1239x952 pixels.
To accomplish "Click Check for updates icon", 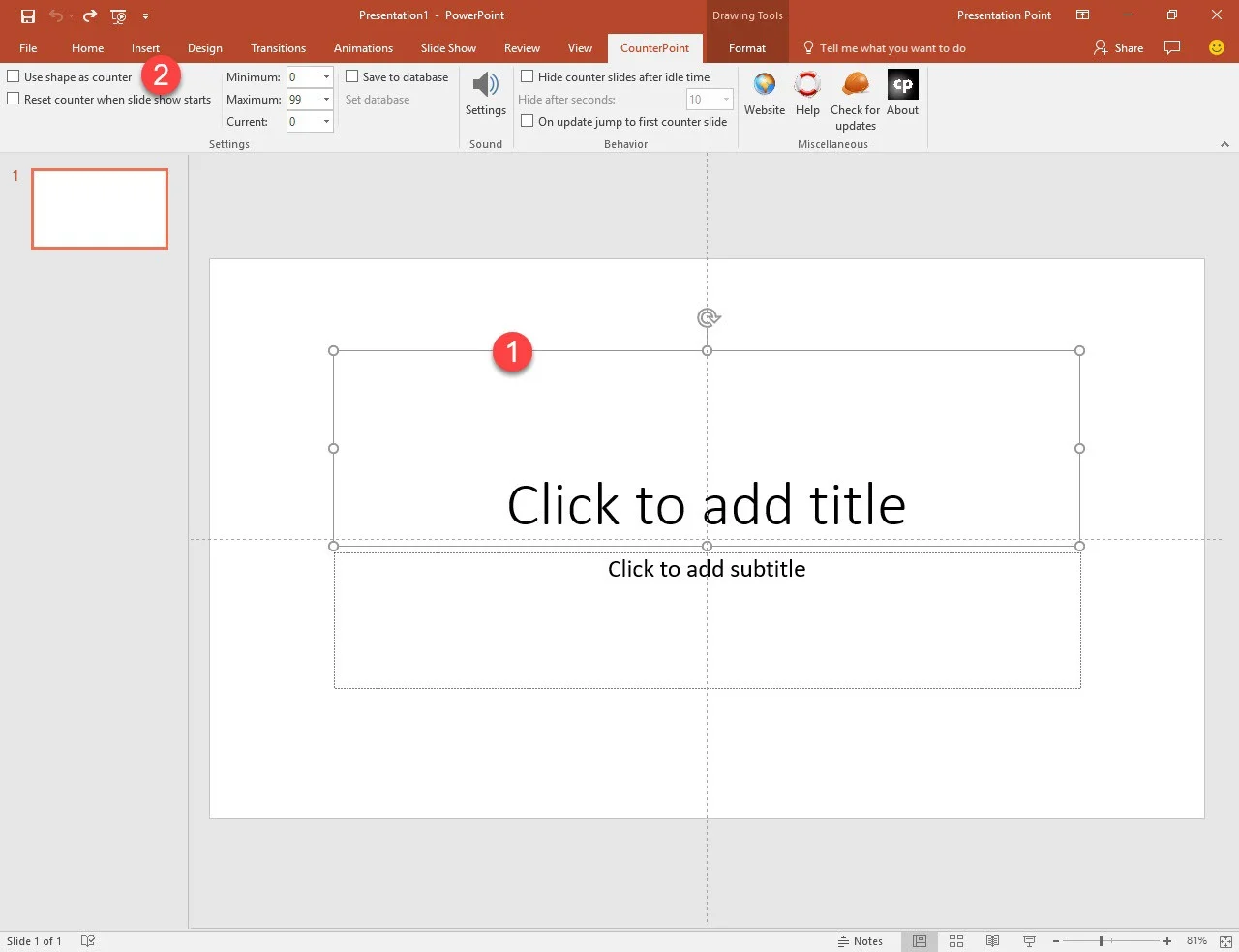I will (x=855, y=86).
